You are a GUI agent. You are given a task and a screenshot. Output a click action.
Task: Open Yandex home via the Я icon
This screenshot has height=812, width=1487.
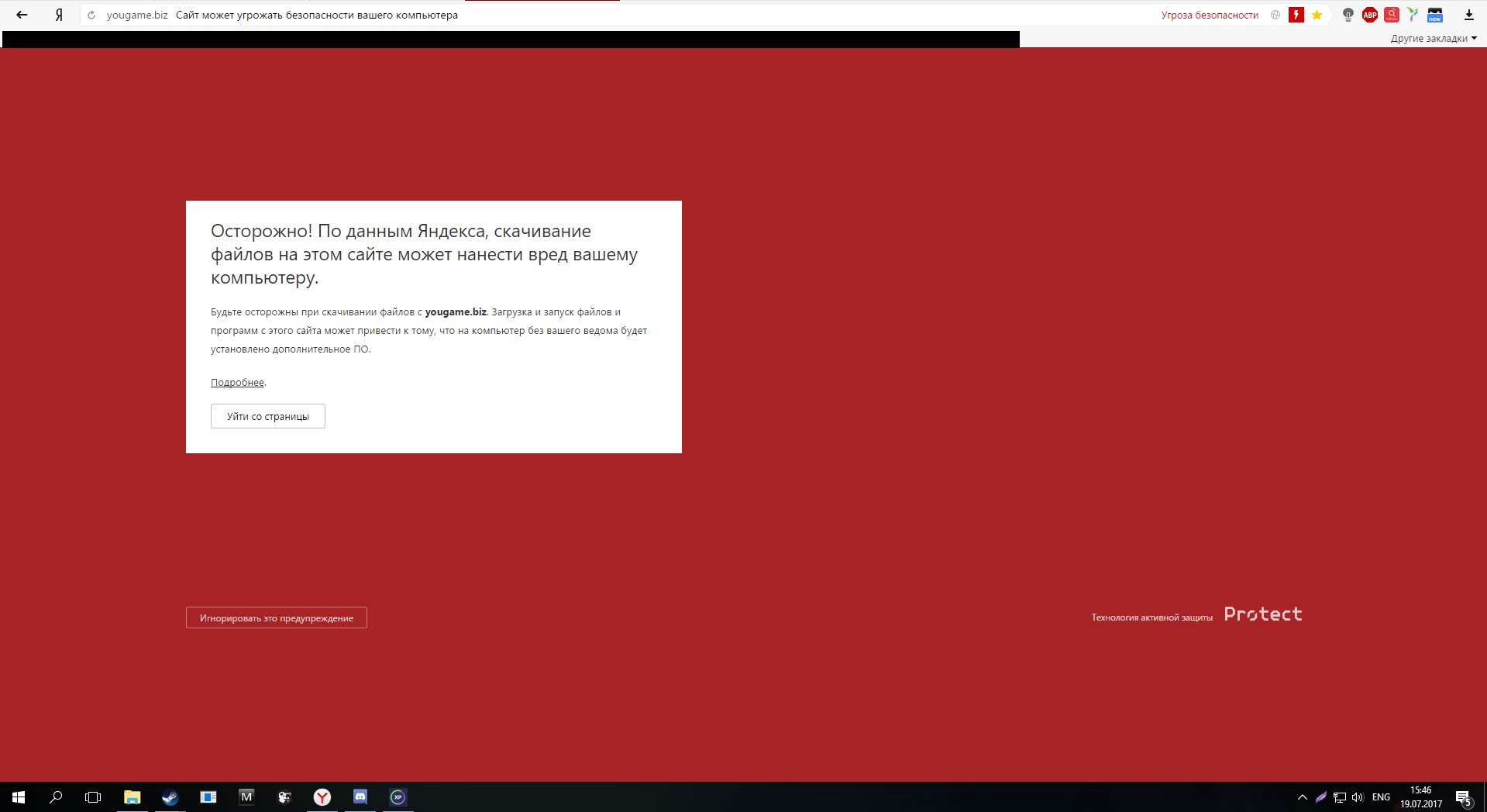(x=59, y=15)
